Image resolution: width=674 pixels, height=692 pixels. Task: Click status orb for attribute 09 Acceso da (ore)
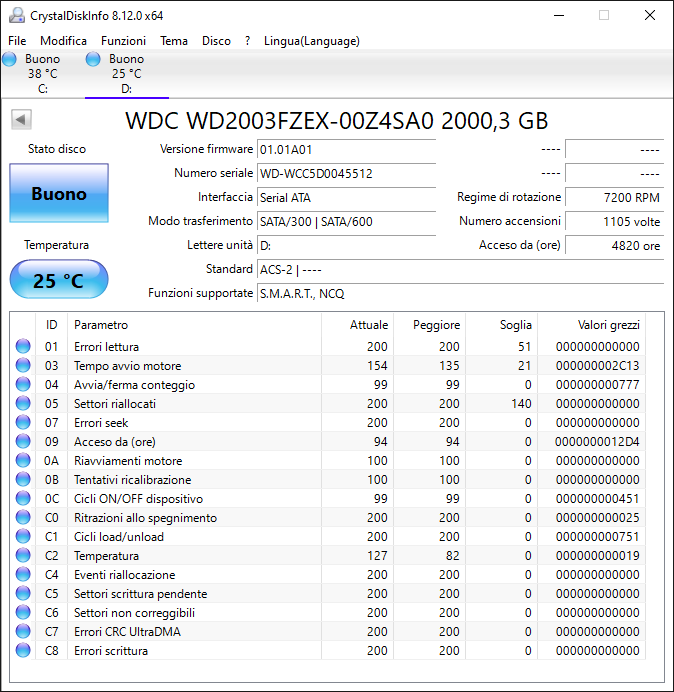[23, 441]
